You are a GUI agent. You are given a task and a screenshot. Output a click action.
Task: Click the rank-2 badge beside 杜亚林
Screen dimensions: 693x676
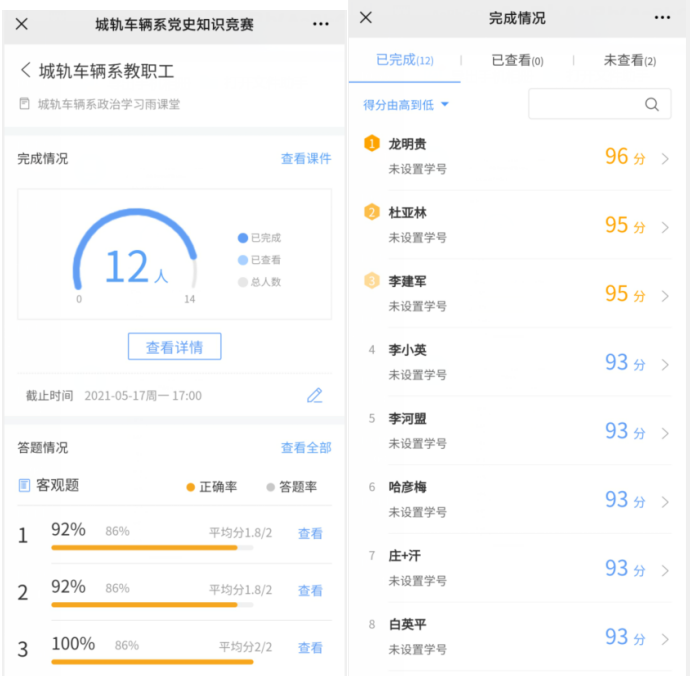coord(372,212)
